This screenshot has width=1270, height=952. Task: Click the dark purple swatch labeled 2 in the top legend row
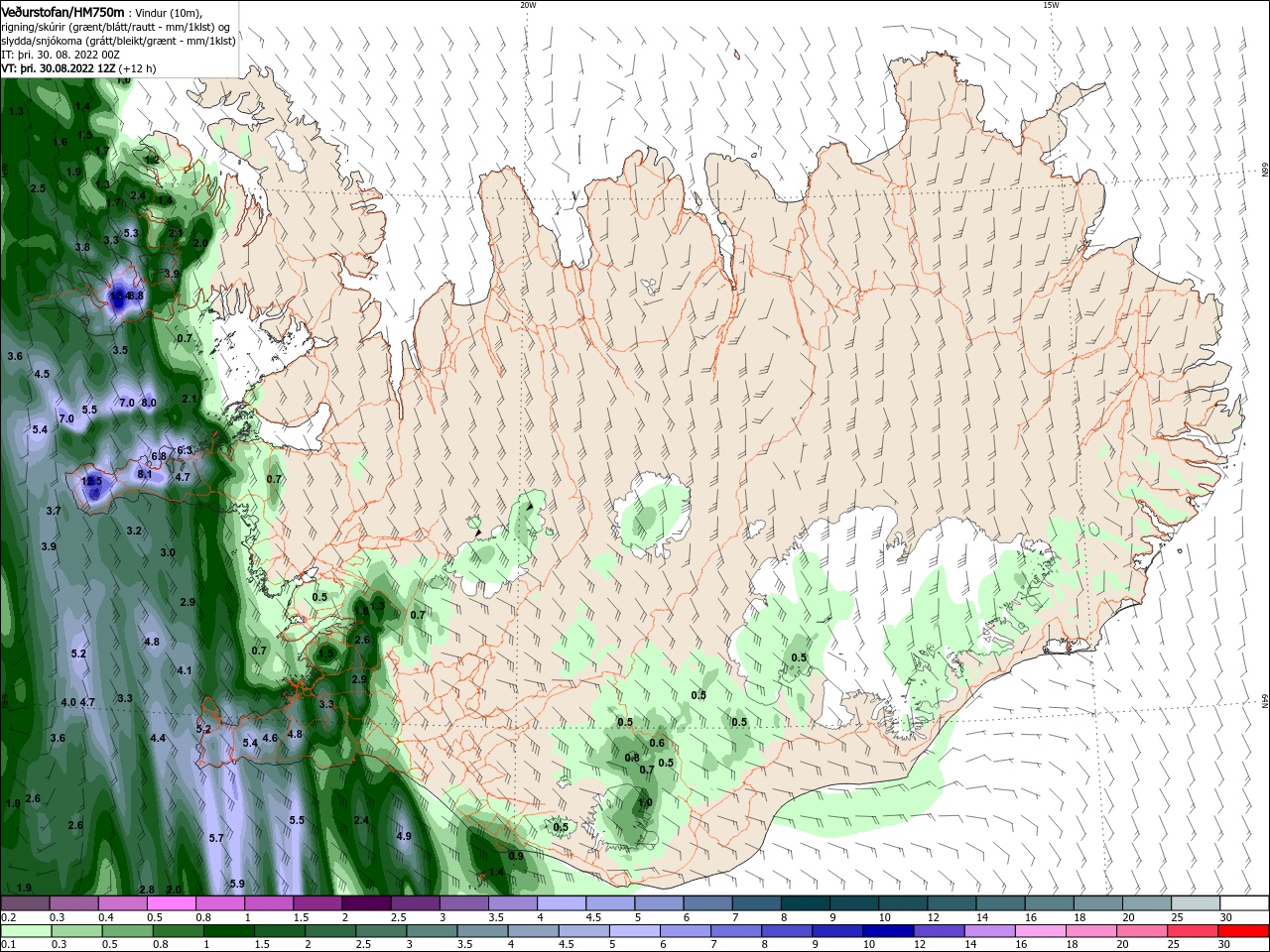click(366, 903)
